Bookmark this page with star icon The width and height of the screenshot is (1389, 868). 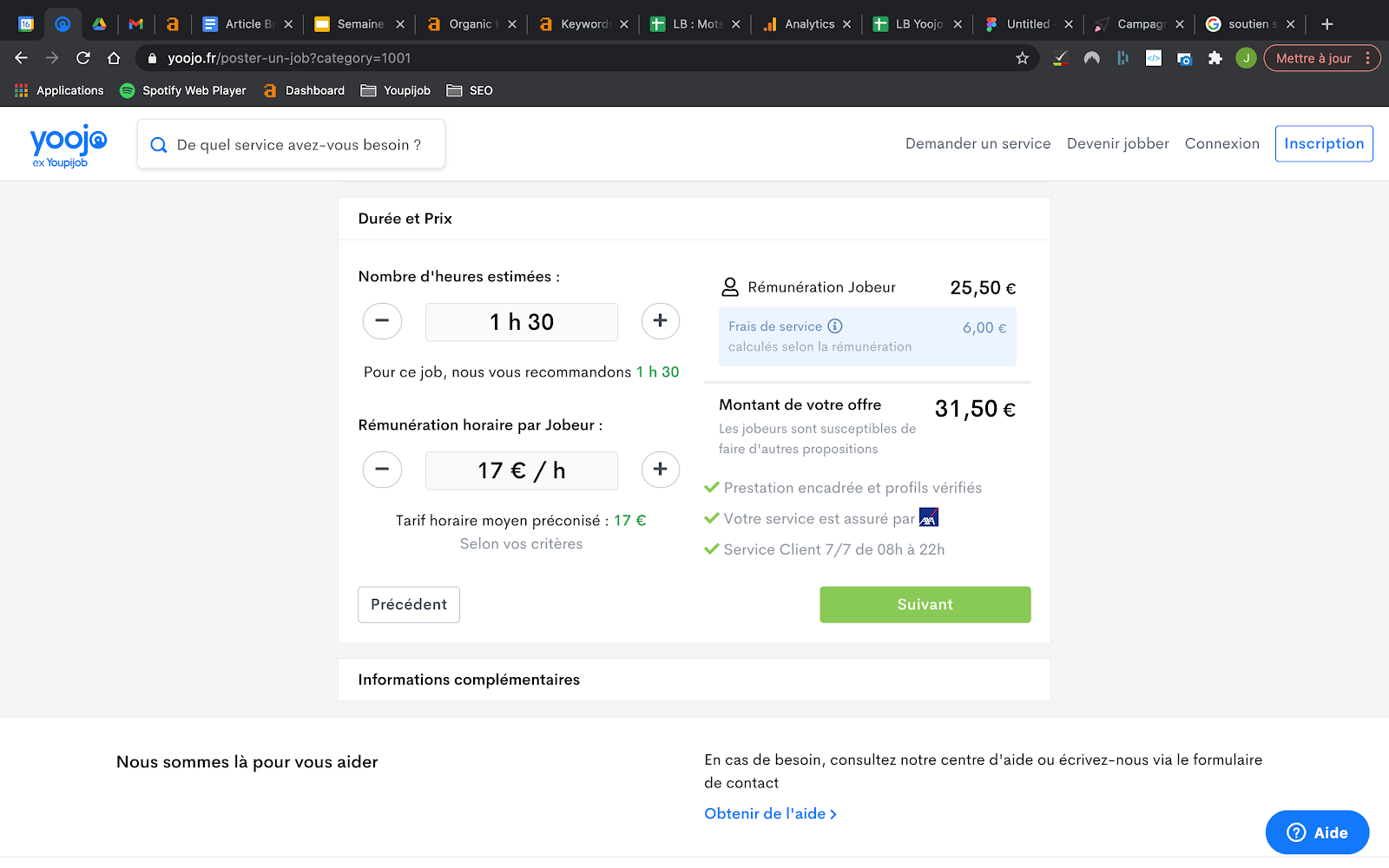(1023, 58)
